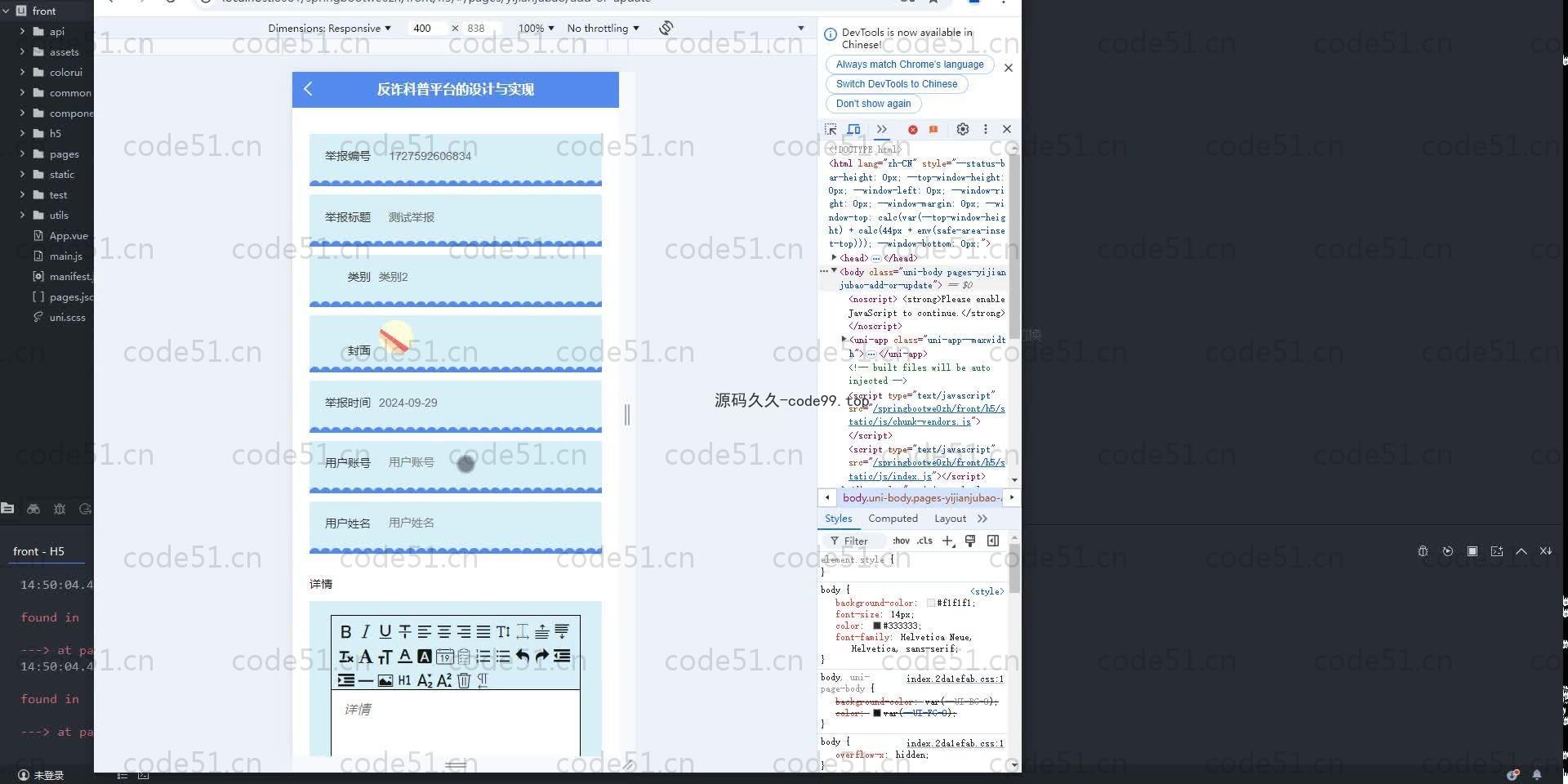Apply strikethrough in the editor toolbar

404,631
